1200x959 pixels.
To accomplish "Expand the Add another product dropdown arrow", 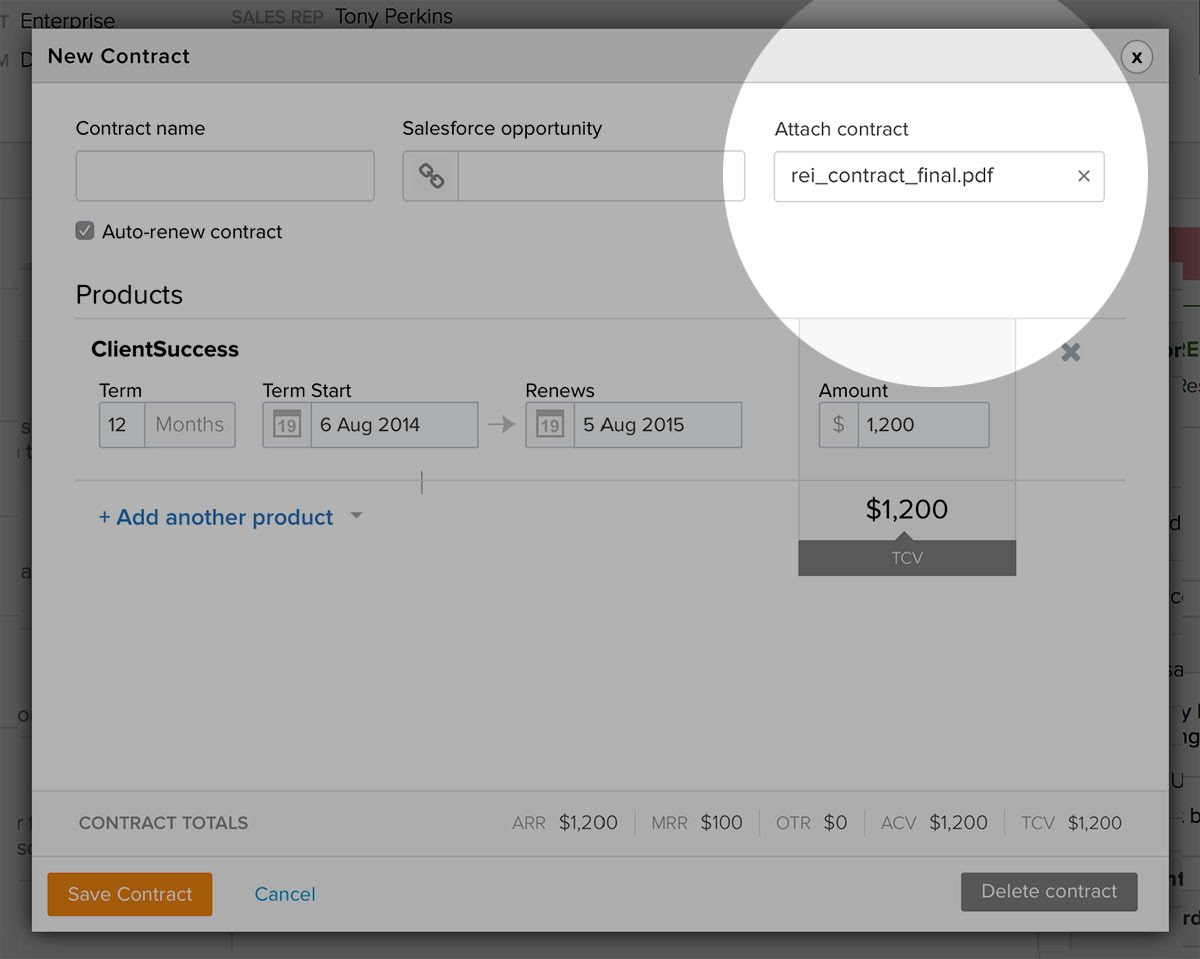I will tap(356, 517).
